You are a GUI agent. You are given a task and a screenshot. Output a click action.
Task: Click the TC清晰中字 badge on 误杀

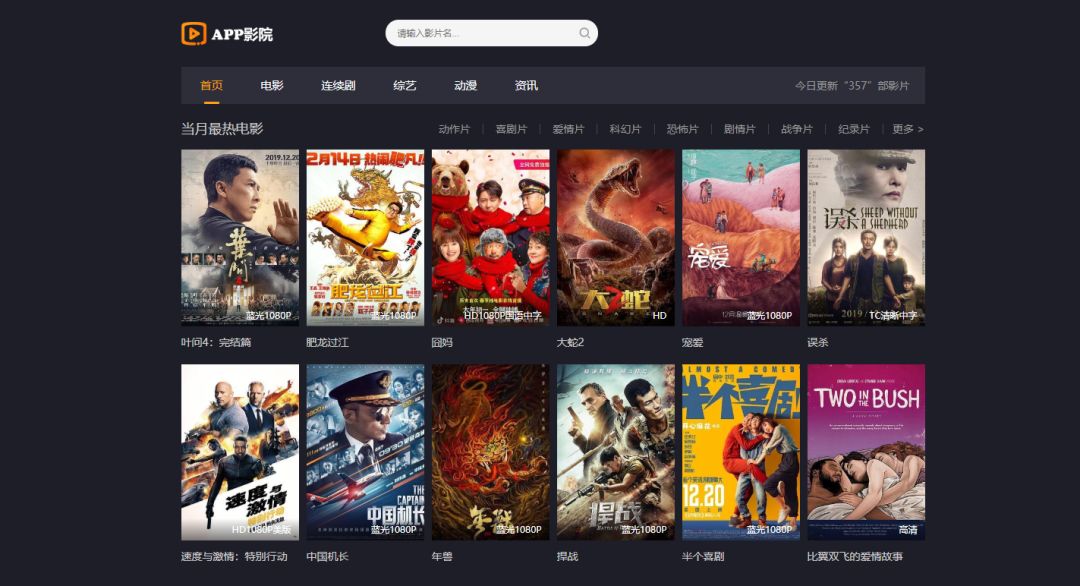893,315
